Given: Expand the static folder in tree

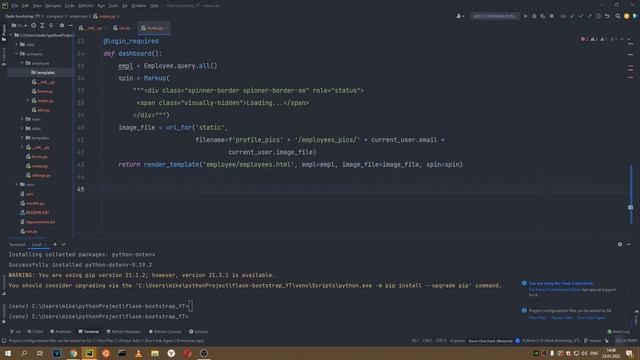Looking at the screenshot, I should (22, 128).
